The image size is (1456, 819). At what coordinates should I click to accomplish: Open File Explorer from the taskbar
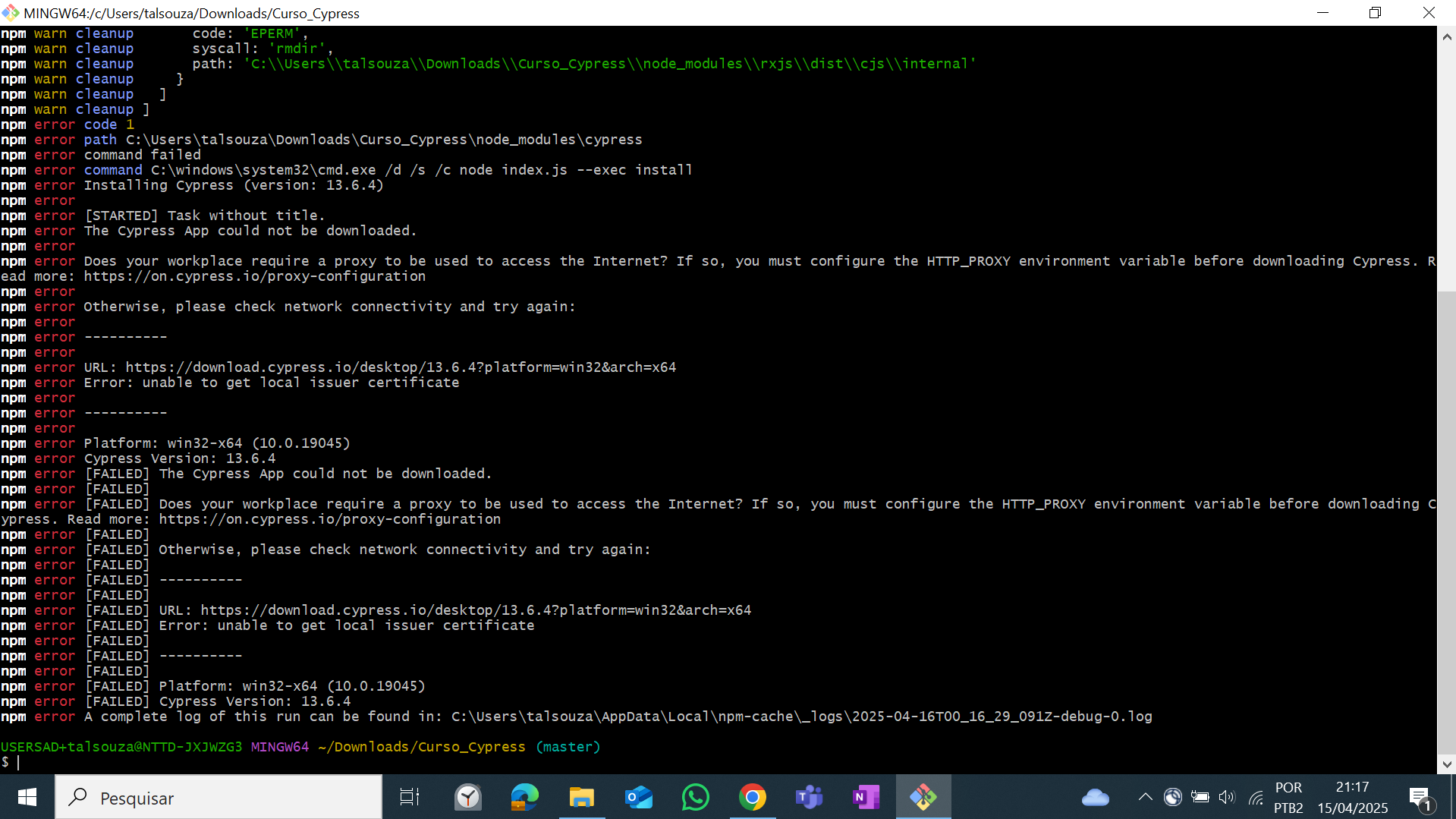(582, 797)
